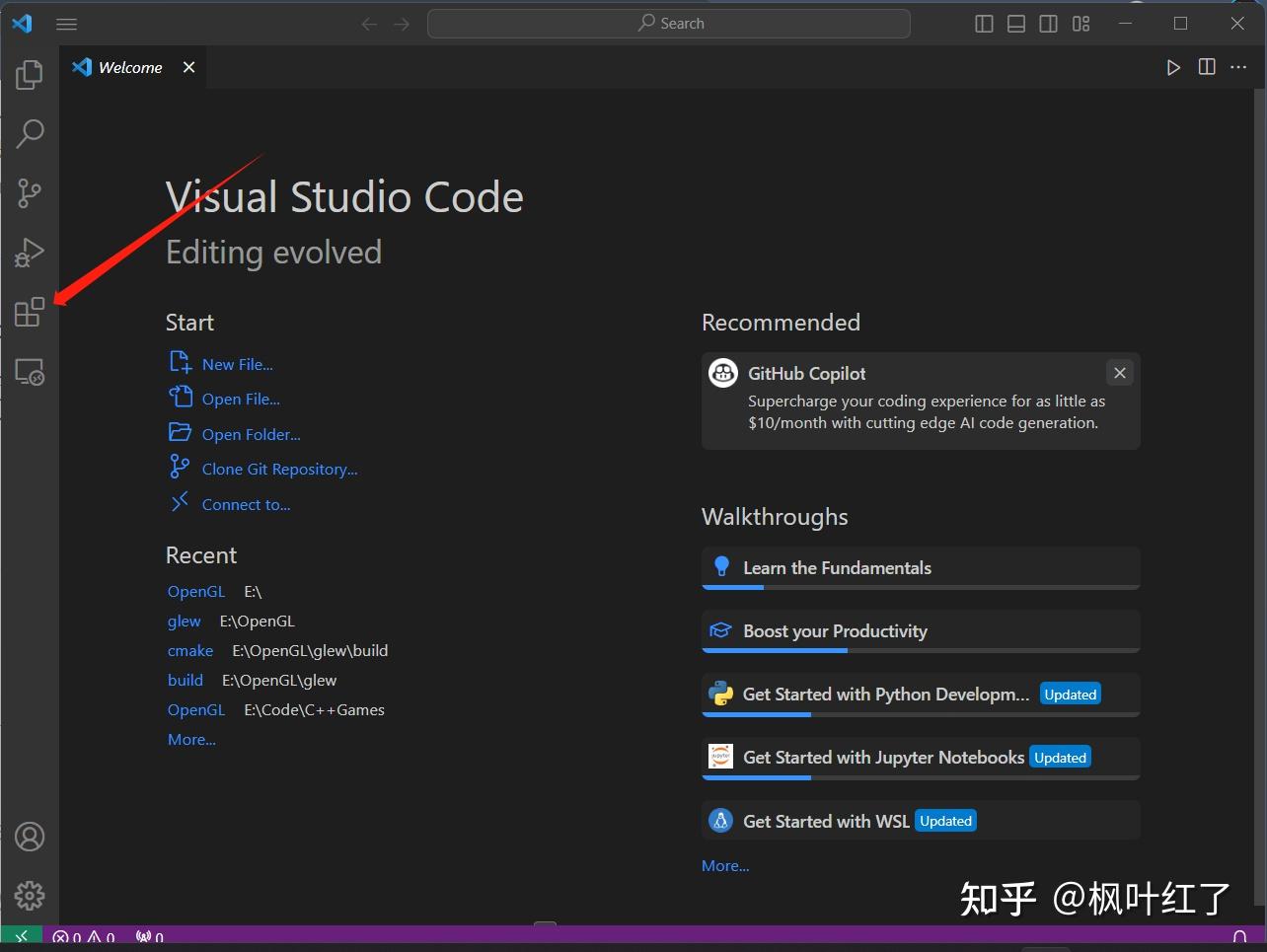
Task: Open the Source Control view
Action: [30, 193]
